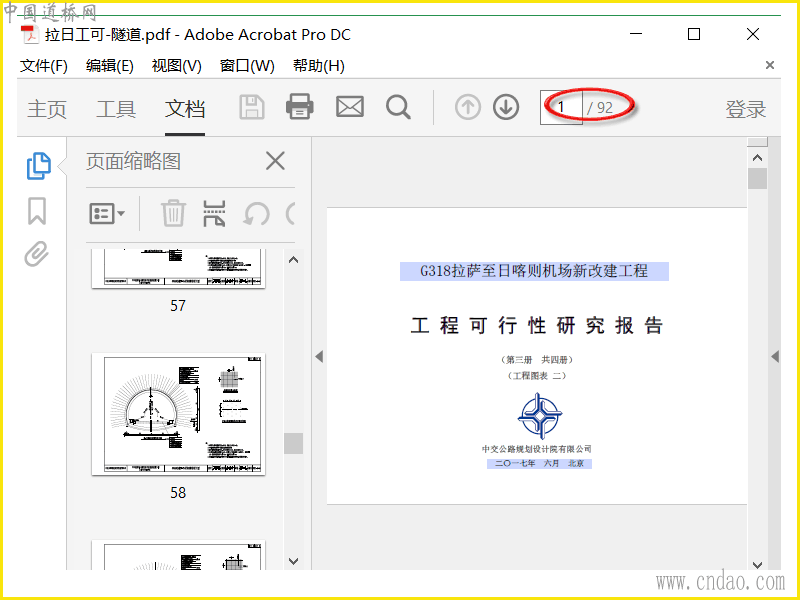Maximize the Acrobat window

[694, 34]
